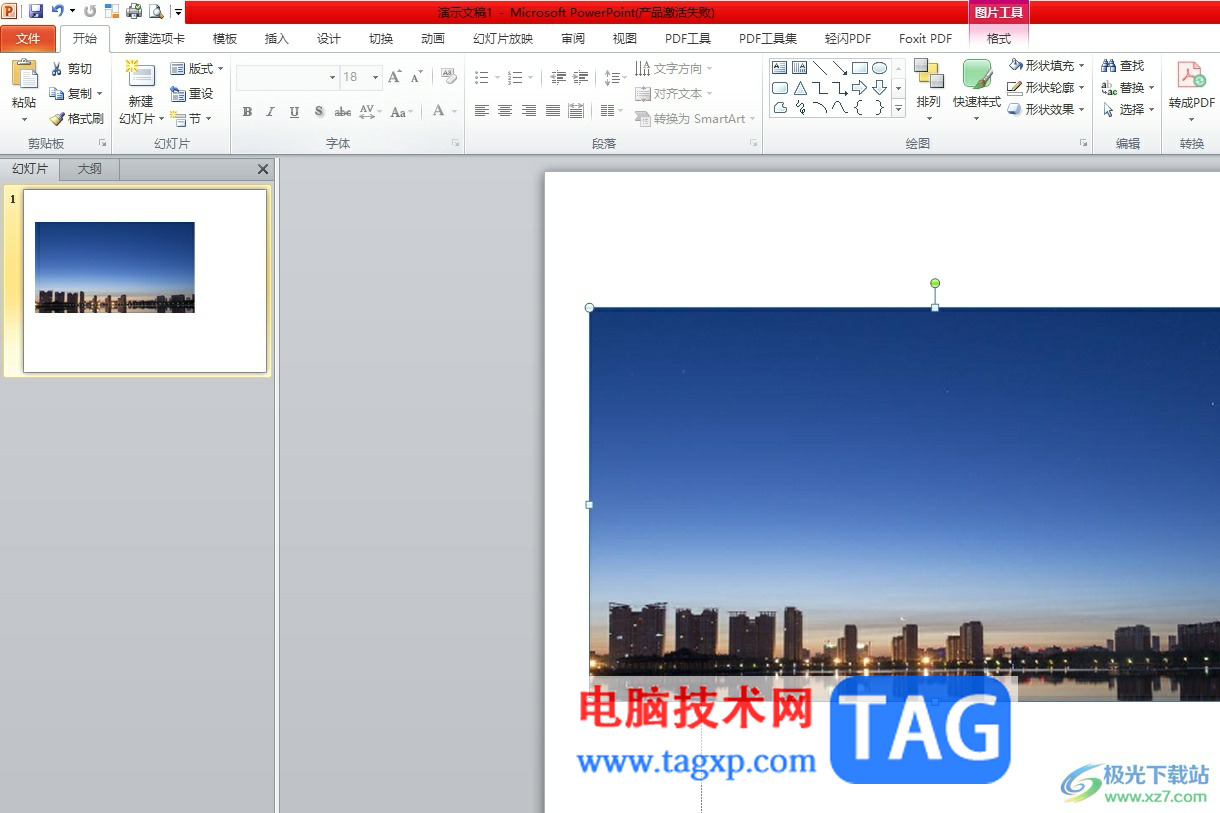Decrease the font size
This screenshot has width=1220, height=813.
click(417, 77)
